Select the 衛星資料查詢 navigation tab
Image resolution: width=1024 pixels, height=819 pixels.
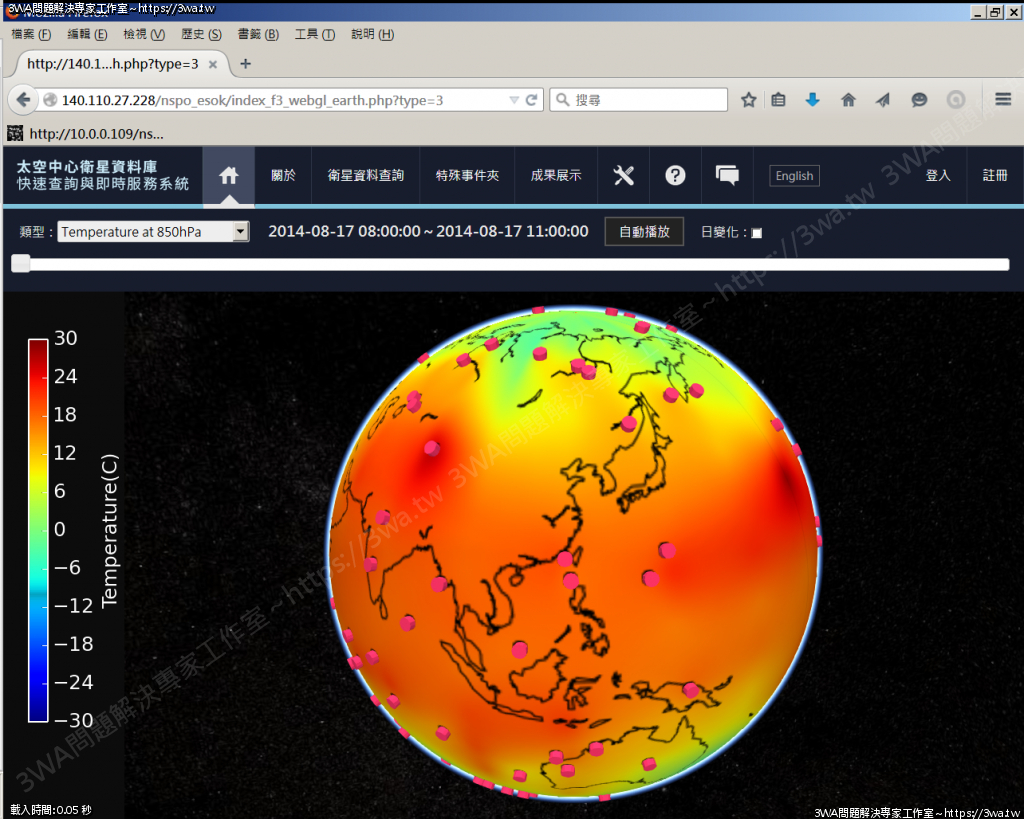coord(366,175)
